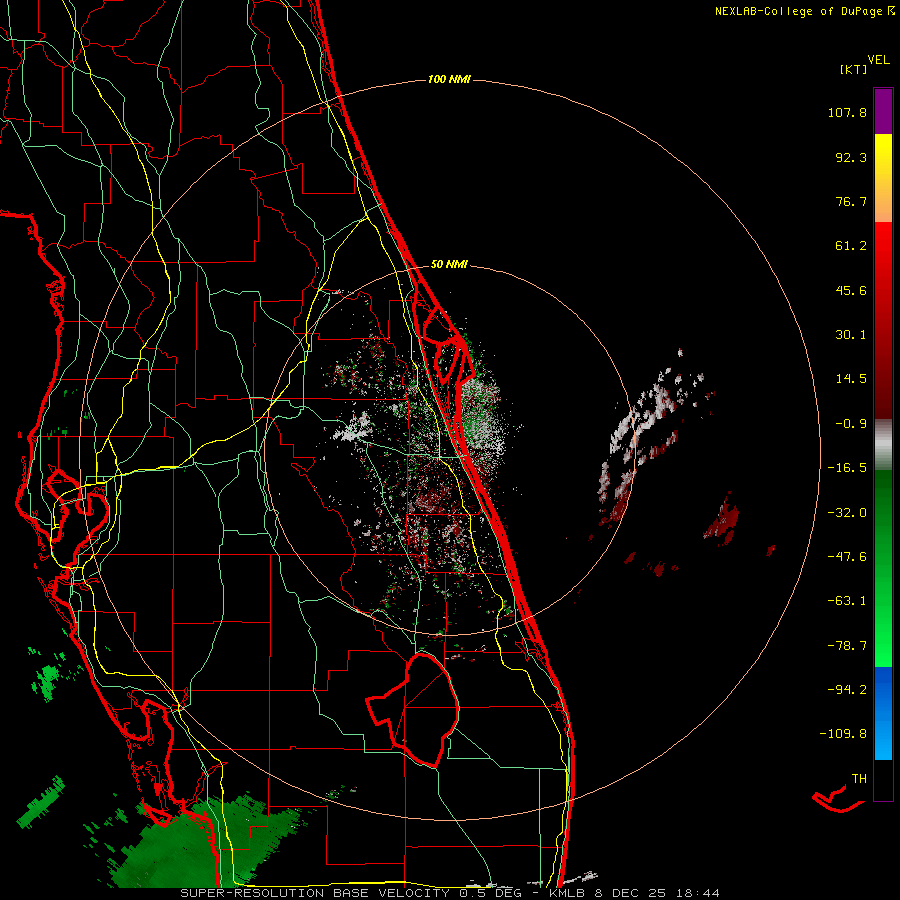Click the [KT] units label
The image size is (900, 900).
pyautogui.click(x=854, y=69)
